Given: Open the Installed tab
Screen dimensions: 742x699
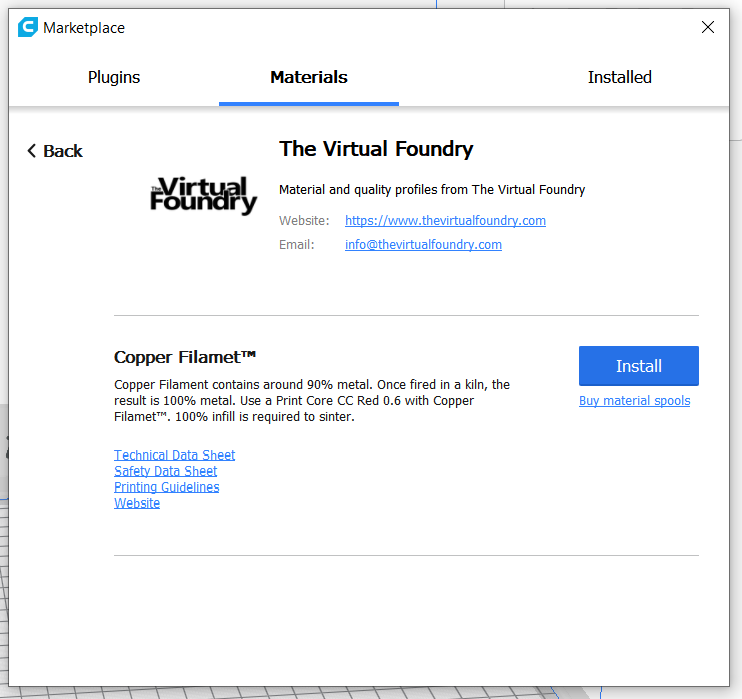Looking at the screenshot, I should [619, 77].
